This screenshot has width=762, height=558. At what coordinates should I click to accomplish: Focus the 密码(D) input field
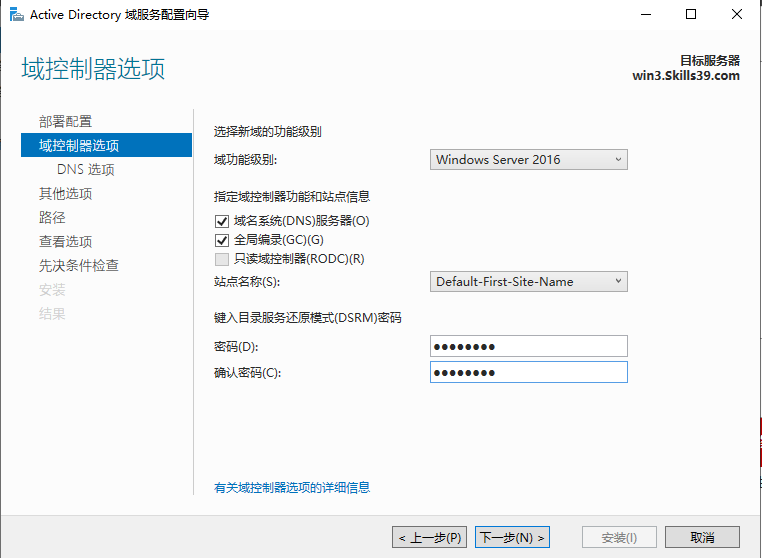[x=529, y=347]
